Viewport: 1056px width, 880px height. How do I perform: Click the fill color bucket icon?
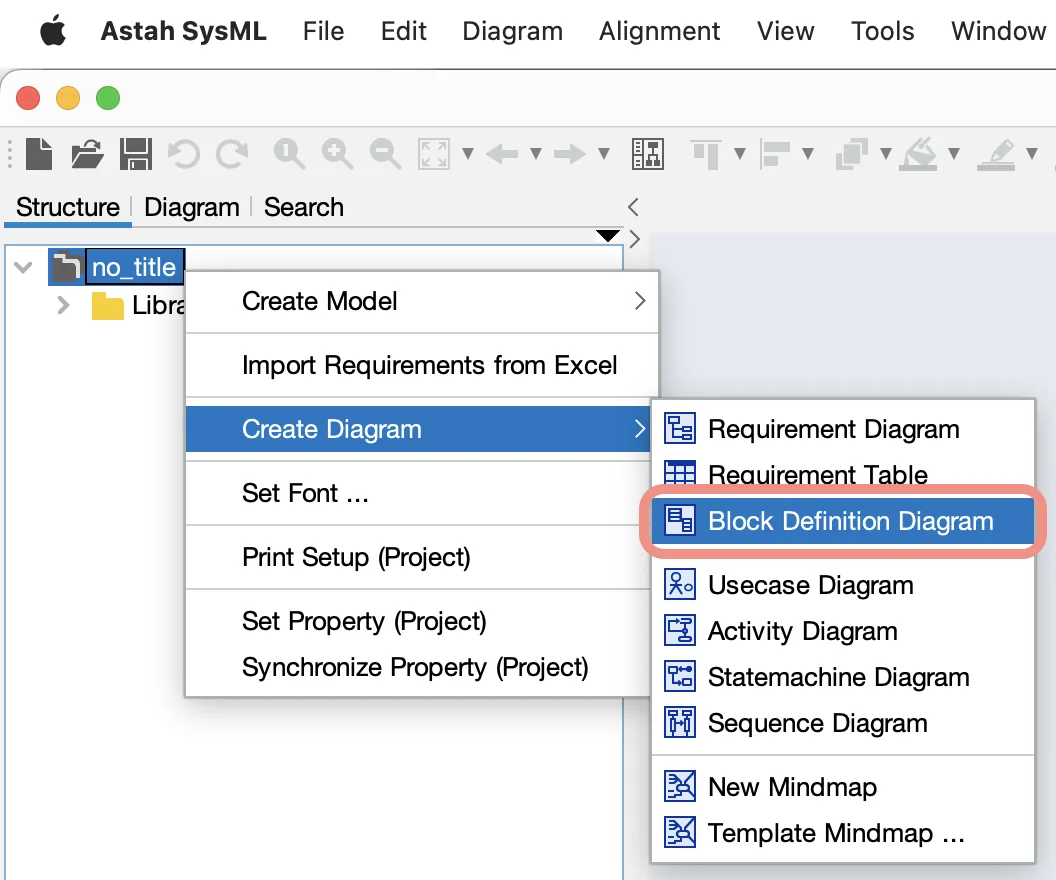click(921, 154)
